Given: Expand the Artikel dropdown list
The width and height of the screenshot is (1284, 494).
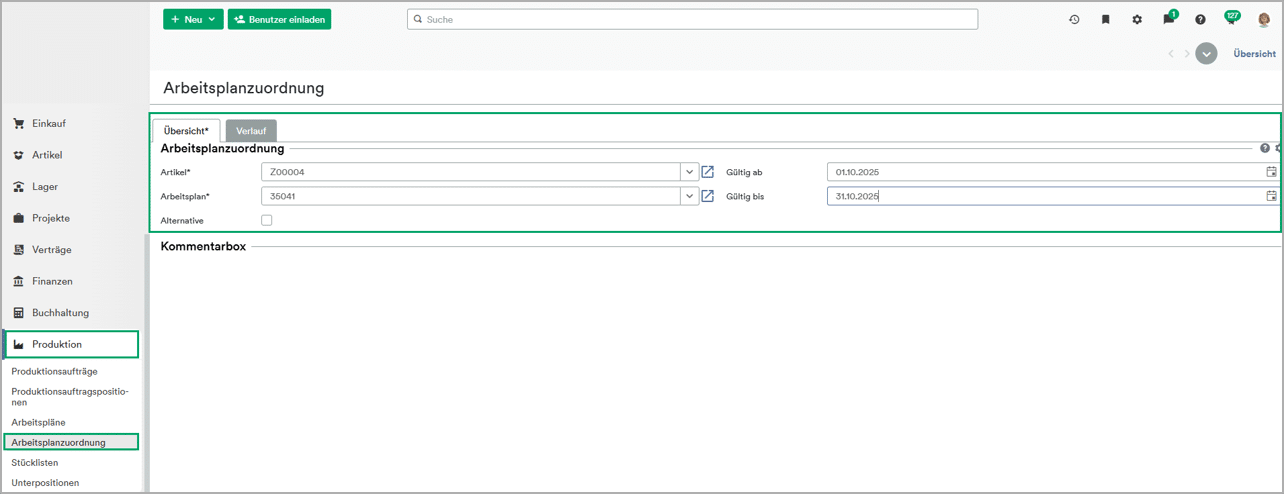Looking at the screenshot, I should point(689,172).
